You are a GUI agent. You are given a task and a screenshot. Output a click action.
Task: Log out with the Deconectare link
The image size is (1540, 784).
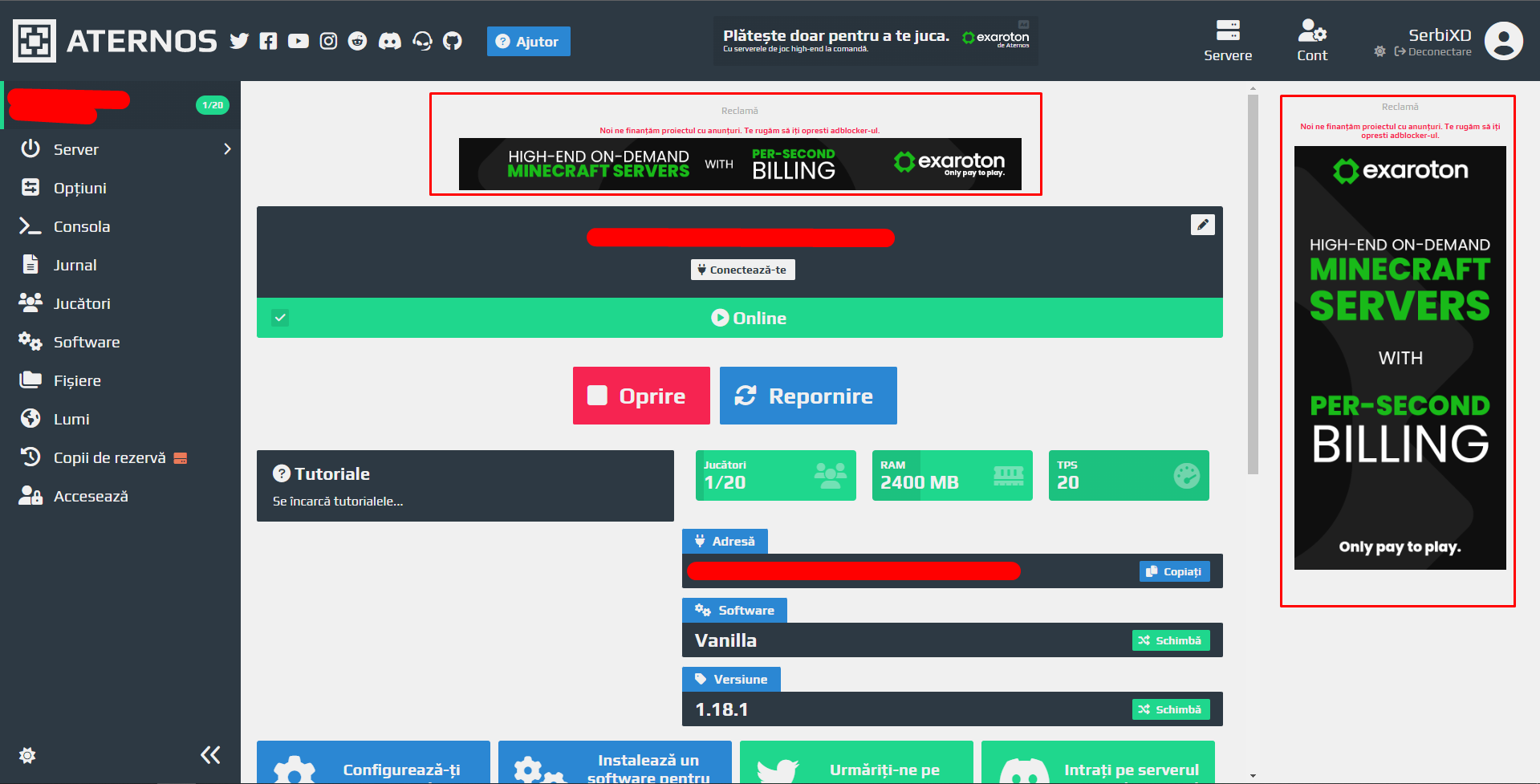tap(1432, 51)
